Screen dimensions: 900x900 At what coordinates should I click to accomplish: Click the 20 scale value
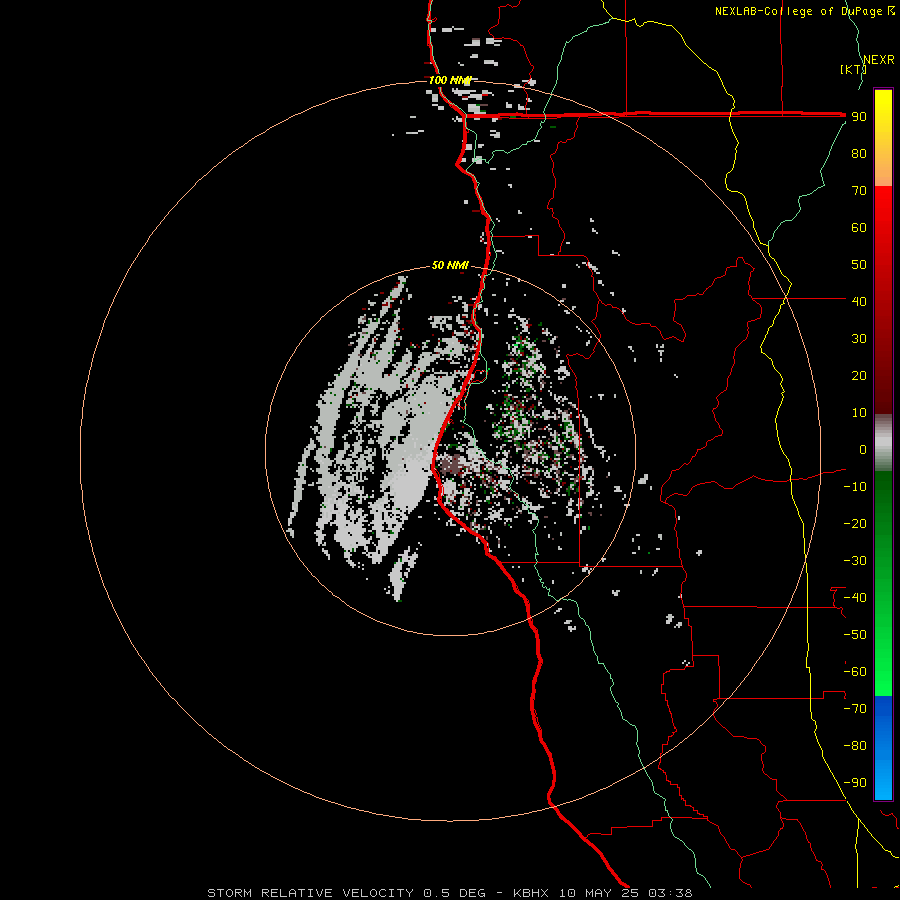click(x=859, y=375)
